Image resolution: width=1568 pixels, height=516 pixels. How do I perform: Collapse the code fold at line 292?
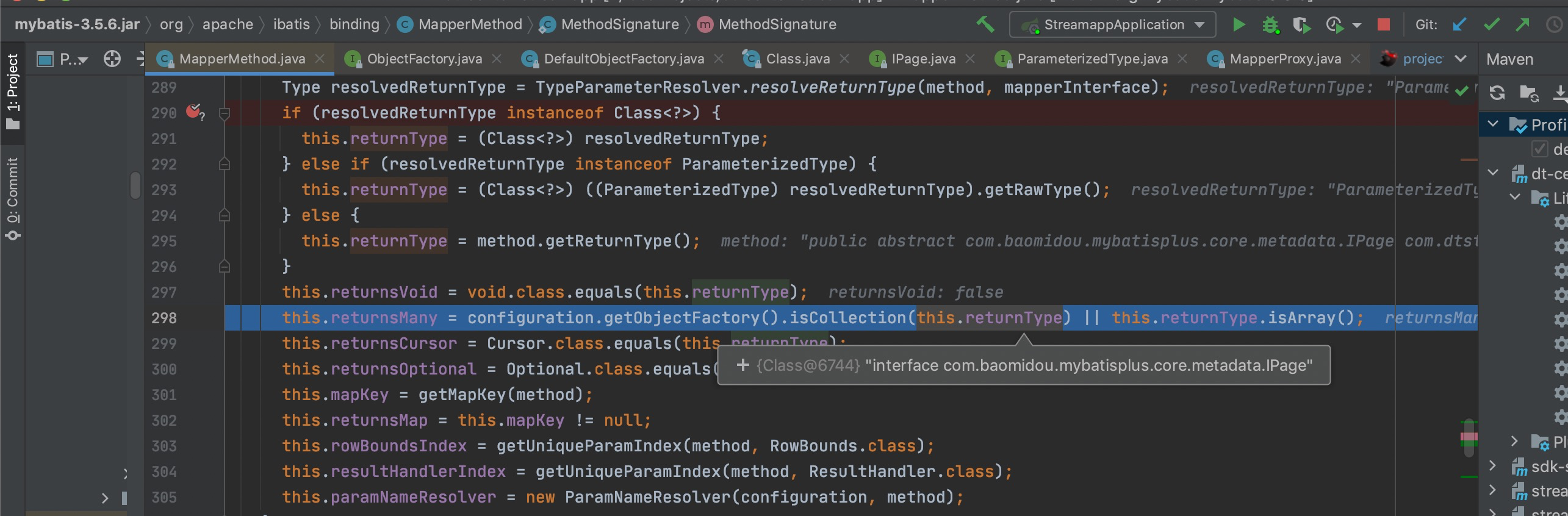224,164
